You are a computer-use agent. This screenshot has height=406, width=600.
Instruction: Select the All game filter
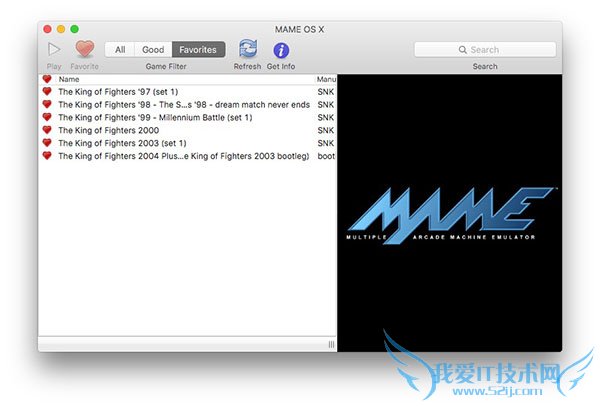[120, 49]
